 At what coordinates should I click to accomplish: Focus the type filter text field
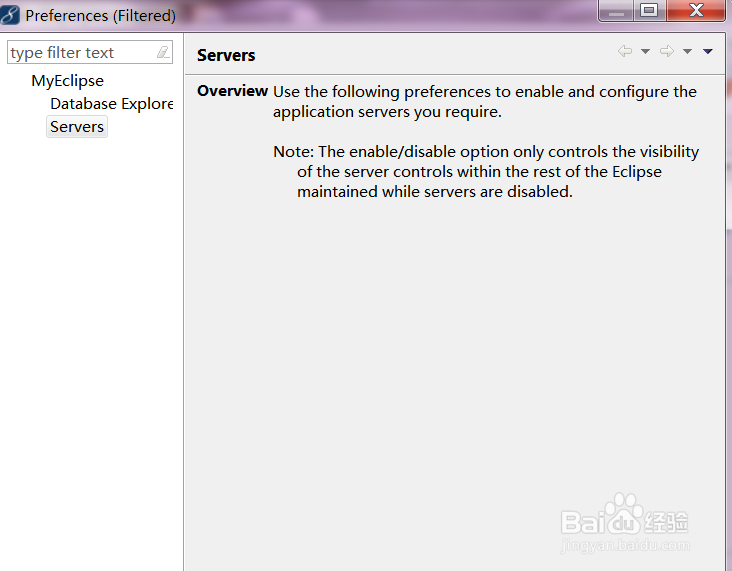point(90,52)
